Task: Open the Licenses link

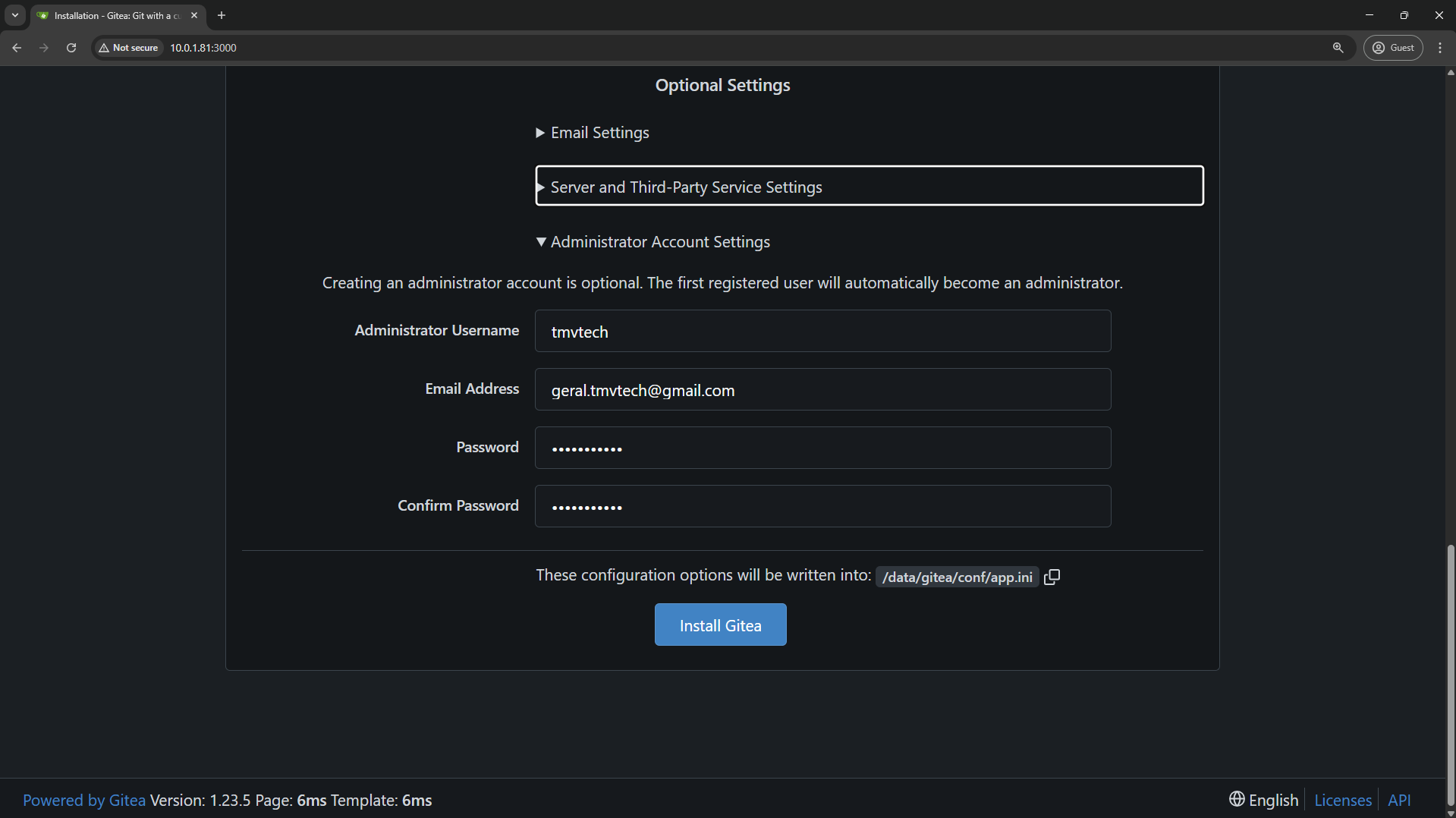Action: (1342, 800)
